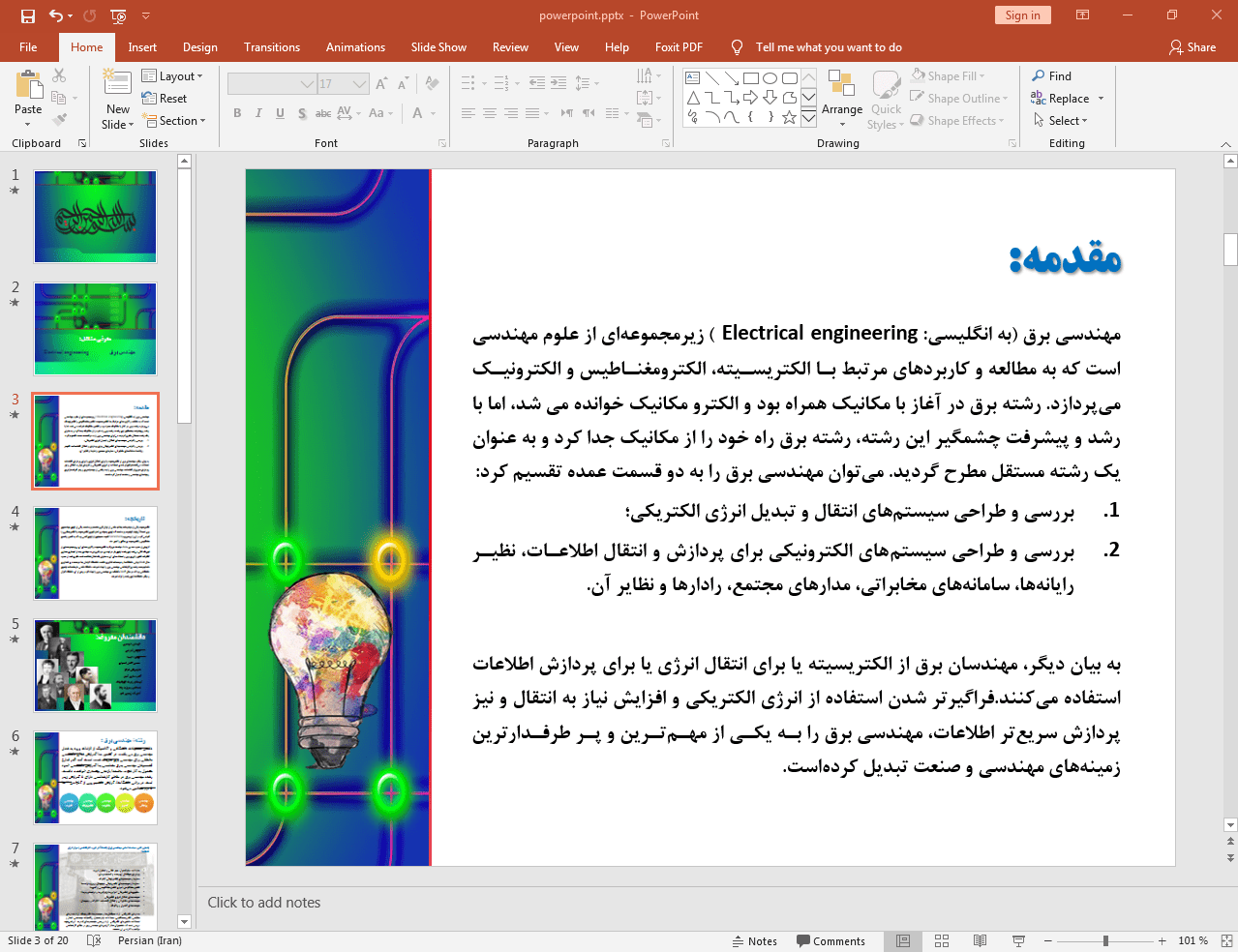Screen dimensions: 1238x952
Task: Open Arrange options
Action: click(841, 100)
